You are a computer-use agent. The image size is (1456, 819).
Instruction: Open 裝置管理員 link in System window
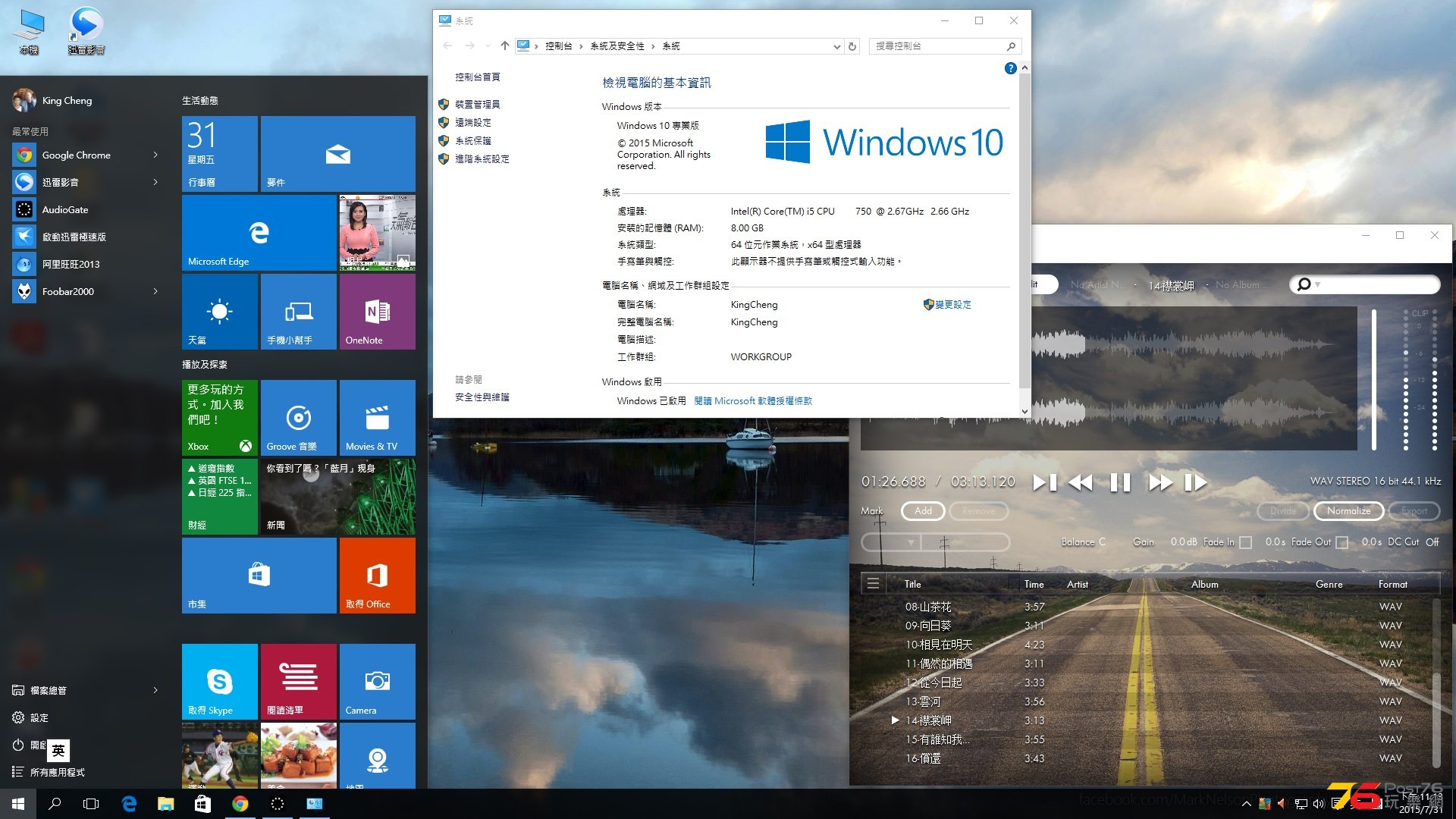477,105
